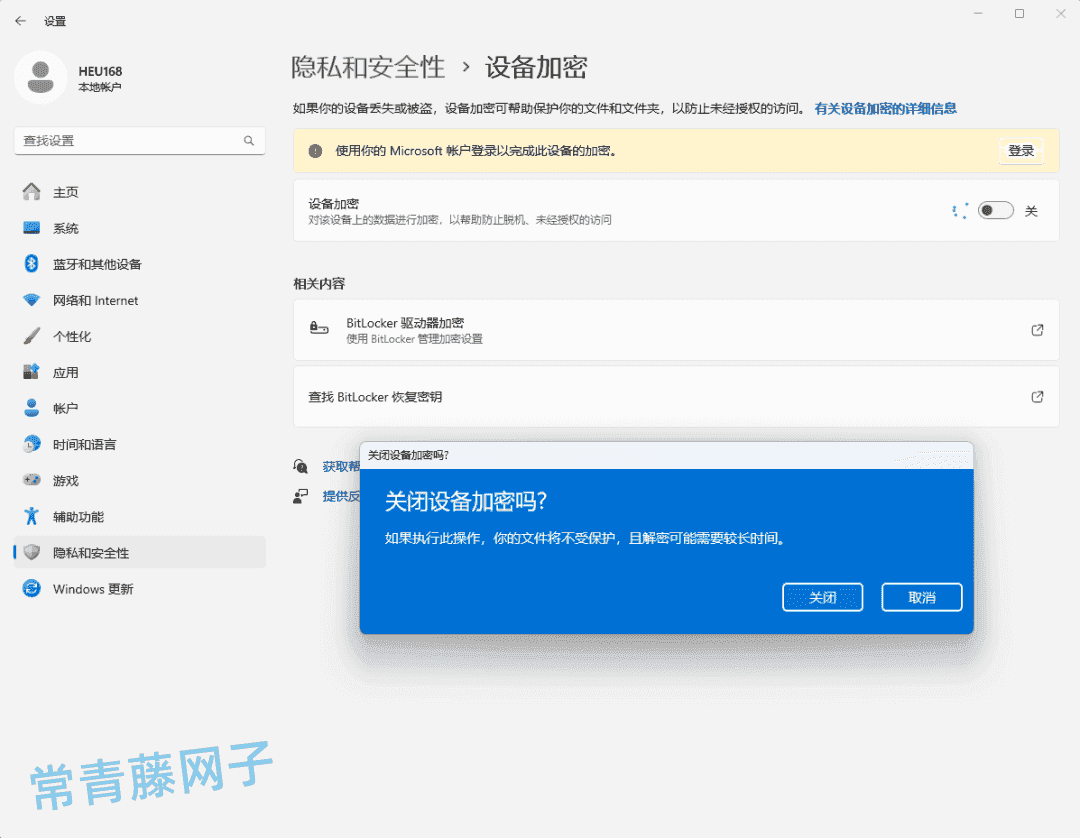Click the 登录 button in yellow banner
The image size is (1080, 838).
1021,151
